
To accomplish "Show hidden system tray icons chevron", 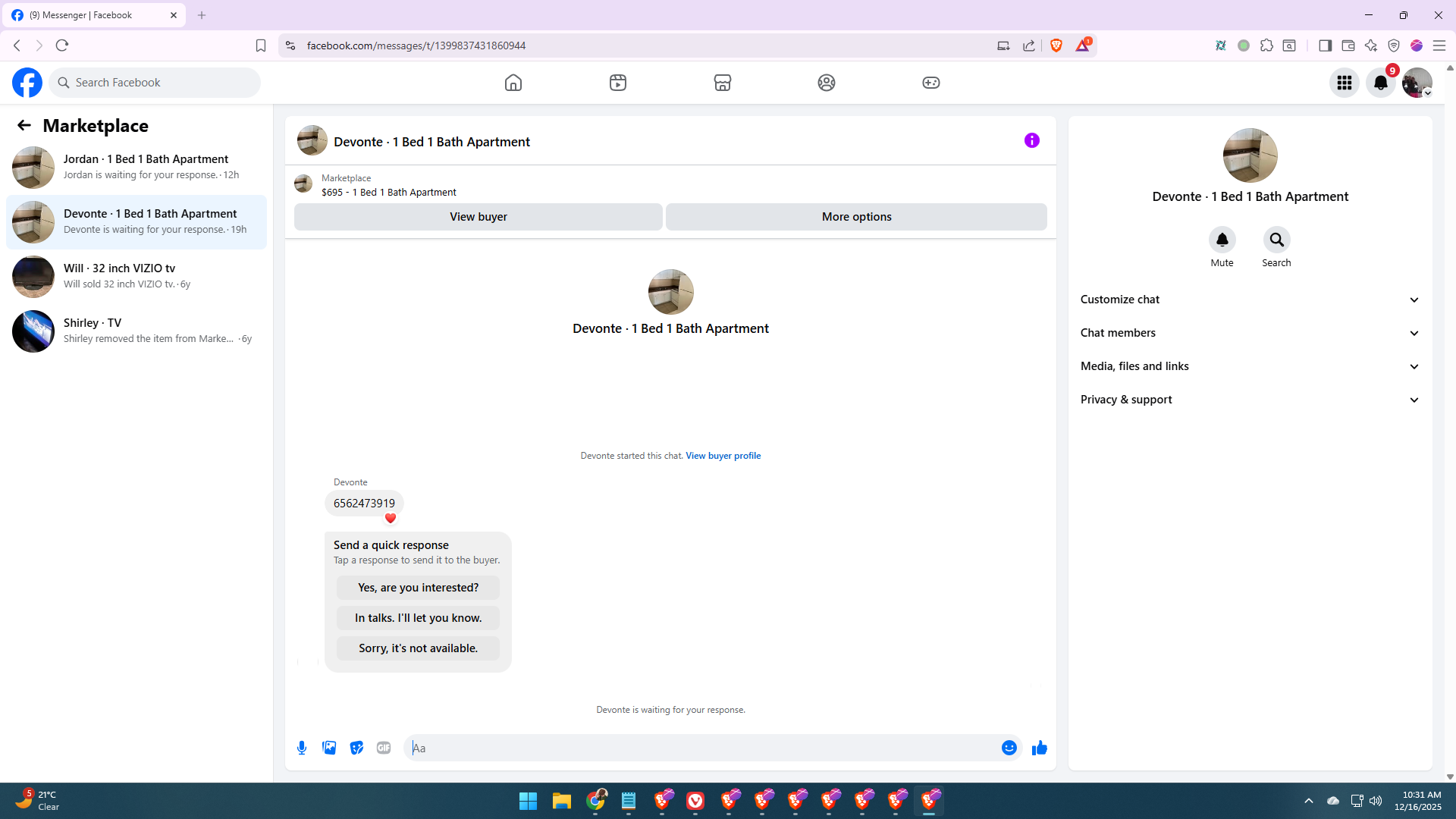I will pos(1309,801).
